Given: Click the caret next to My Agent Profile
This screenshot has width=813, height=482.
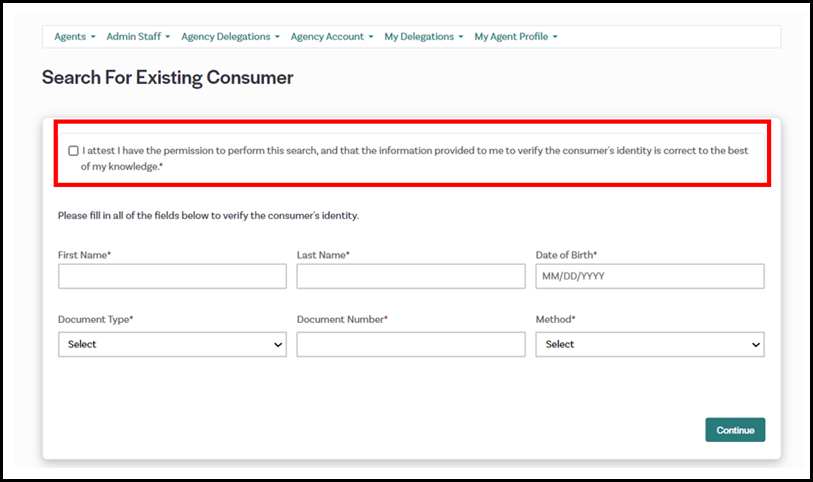Looking at the screenshot, I should [555, 37].
